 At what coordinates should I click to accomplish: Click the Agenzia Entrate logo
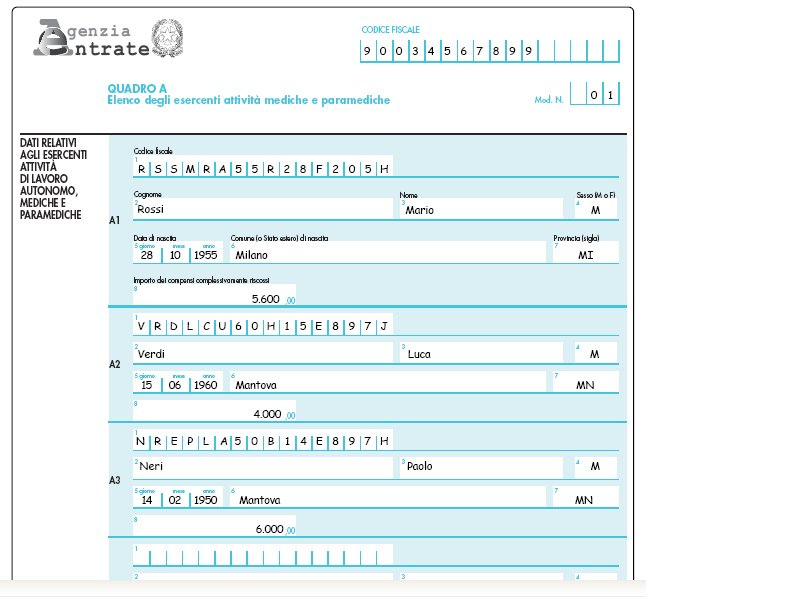[x=92, y=38]
